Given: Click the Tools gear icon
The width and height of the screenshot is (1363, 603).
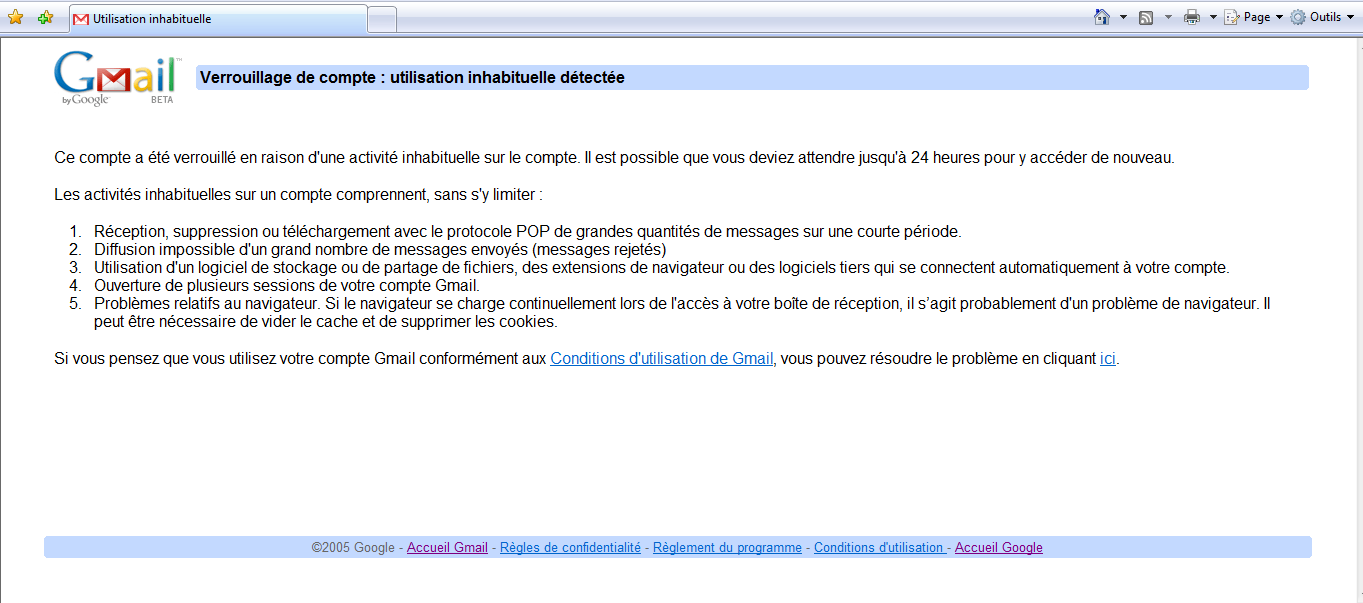Looking at the screenshot, I should click(1298, 17).
